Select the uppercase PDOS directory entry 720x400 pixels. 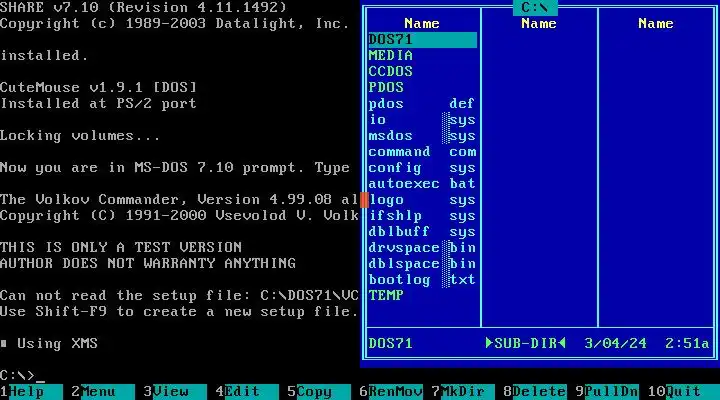(x=422, y=87)
